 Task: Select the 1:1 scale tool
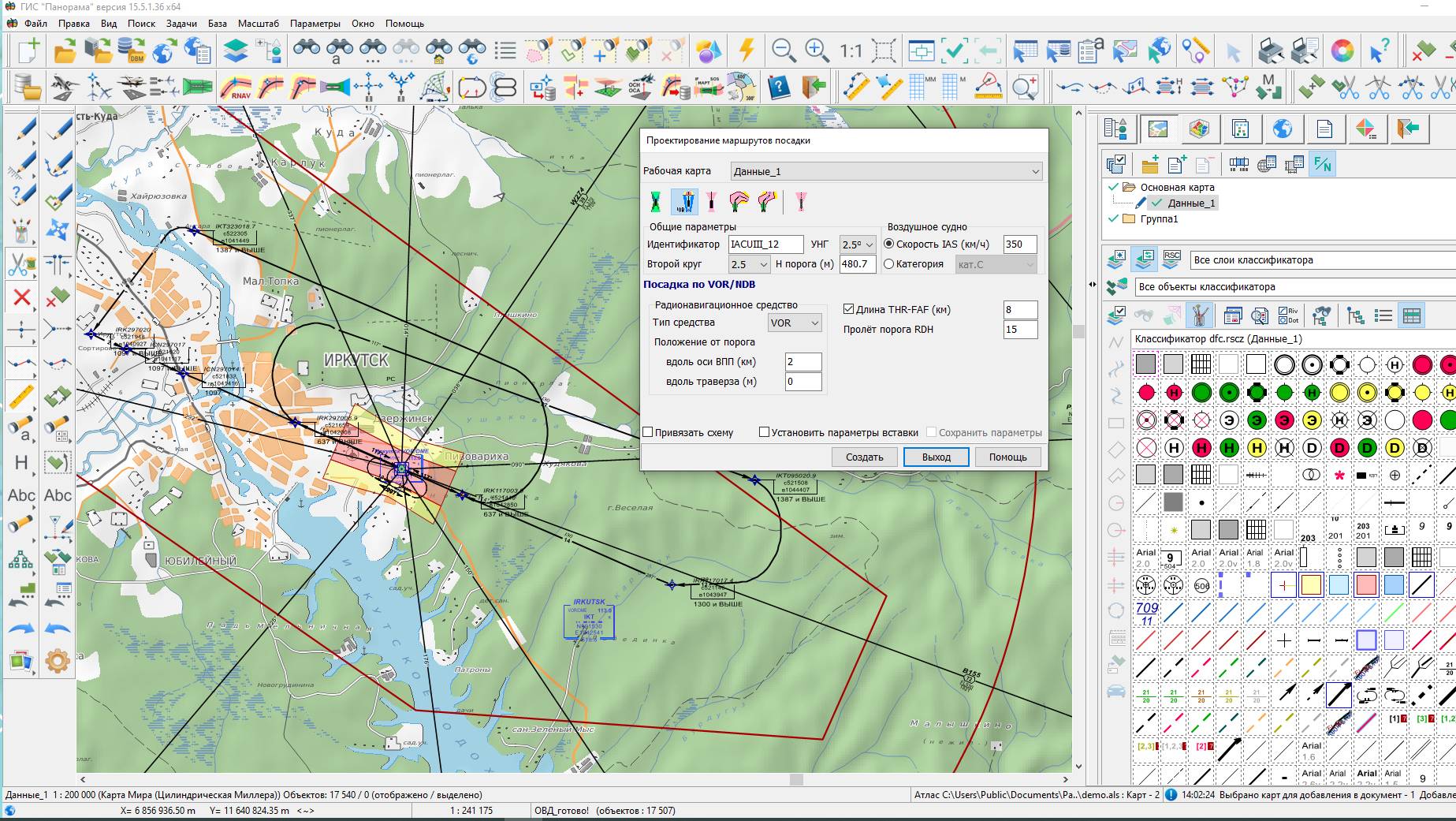pyautogui.click(x=851, y=51)
